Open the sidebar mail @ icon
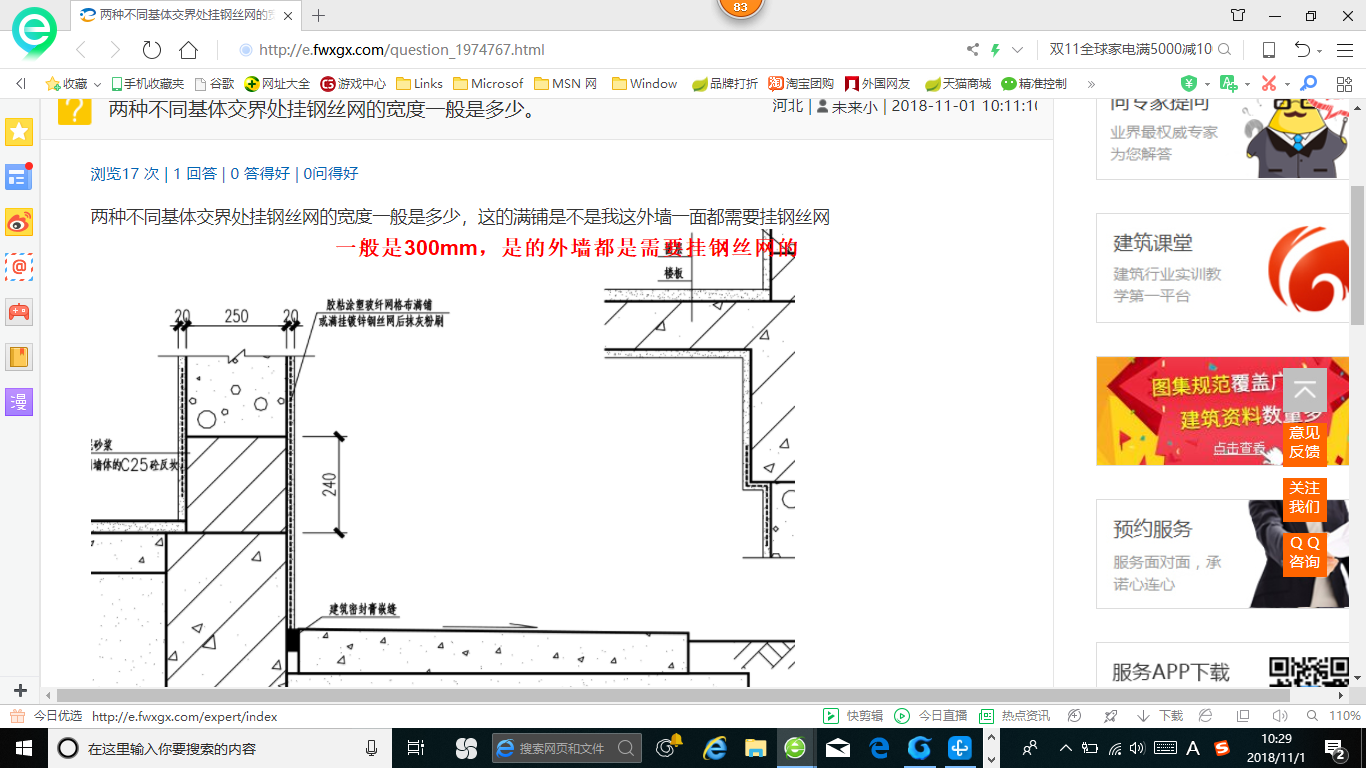Viewport: 1366px width, 768px height. pyautogui.click(x=19, y=267)
